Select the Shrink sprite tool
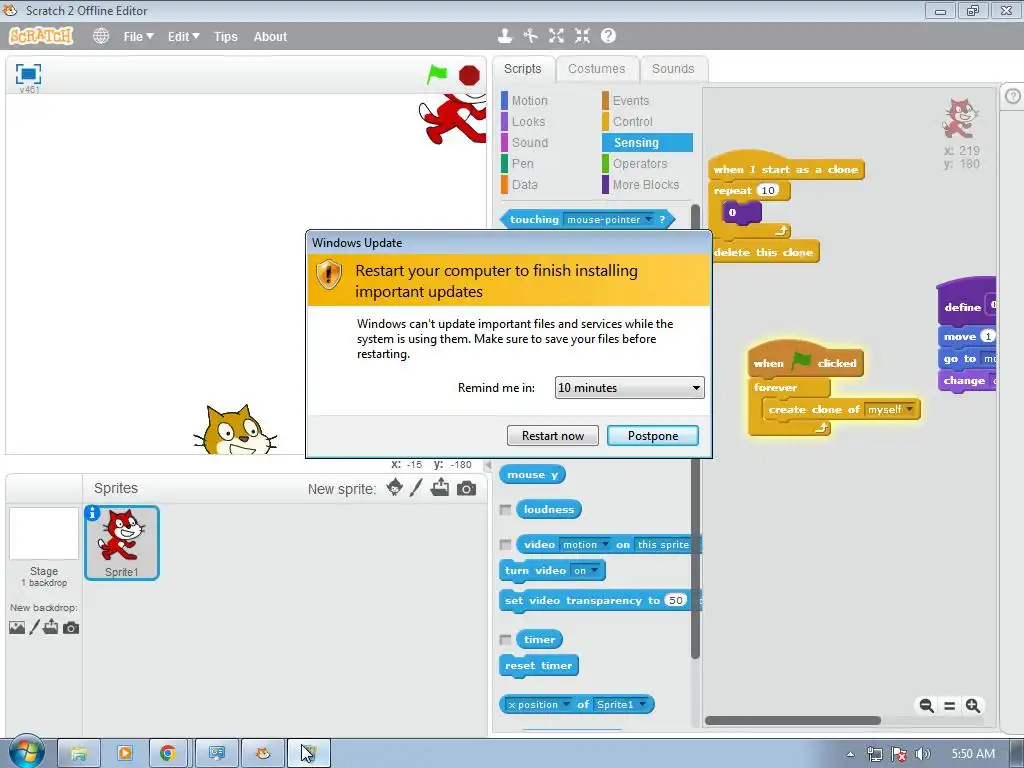The image size is (1024, 768). pos(583,36)
